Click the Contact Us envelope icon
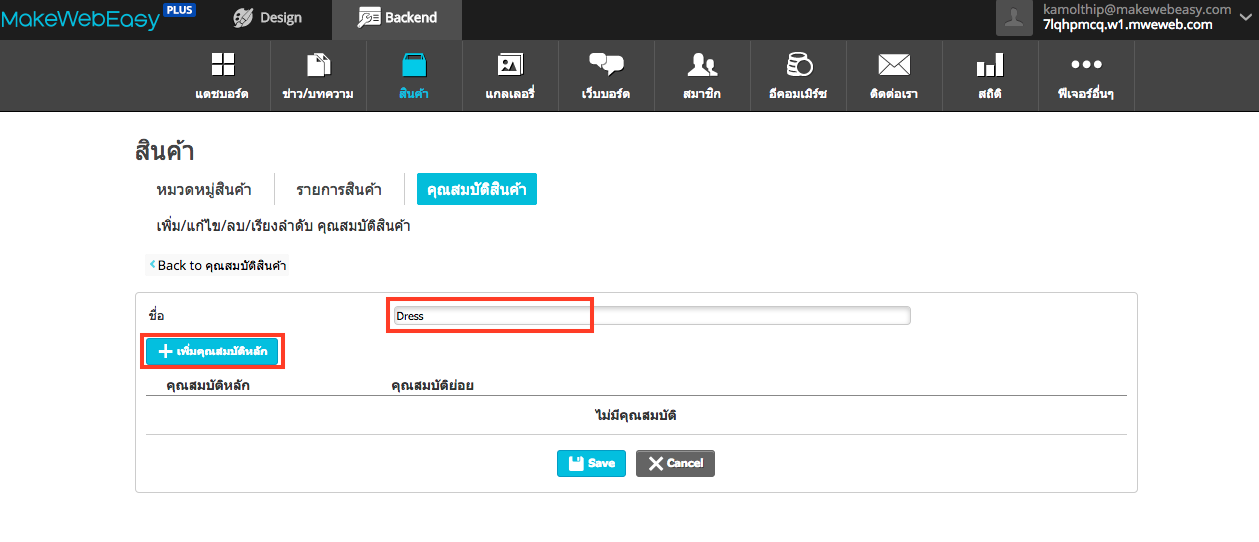 coord(894,66)
